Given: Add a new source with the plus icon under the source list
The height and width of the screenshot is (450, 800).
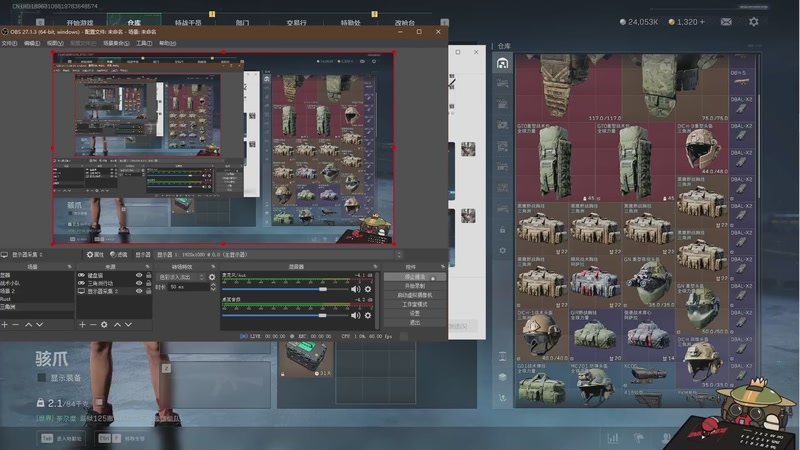Looking at the screenshot, I should point(82,324).
